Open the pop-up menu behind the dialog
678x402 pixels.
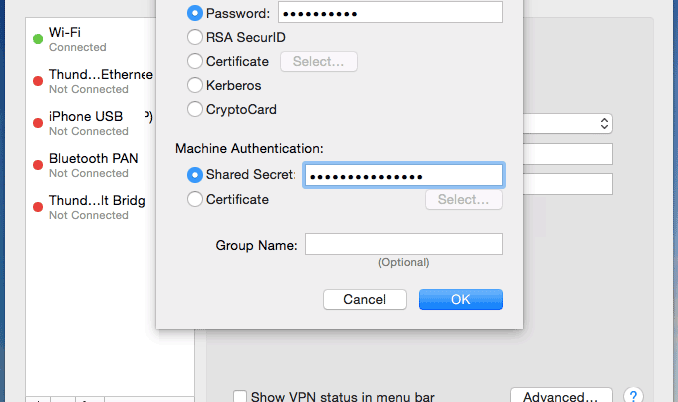(x=603, y=123)
